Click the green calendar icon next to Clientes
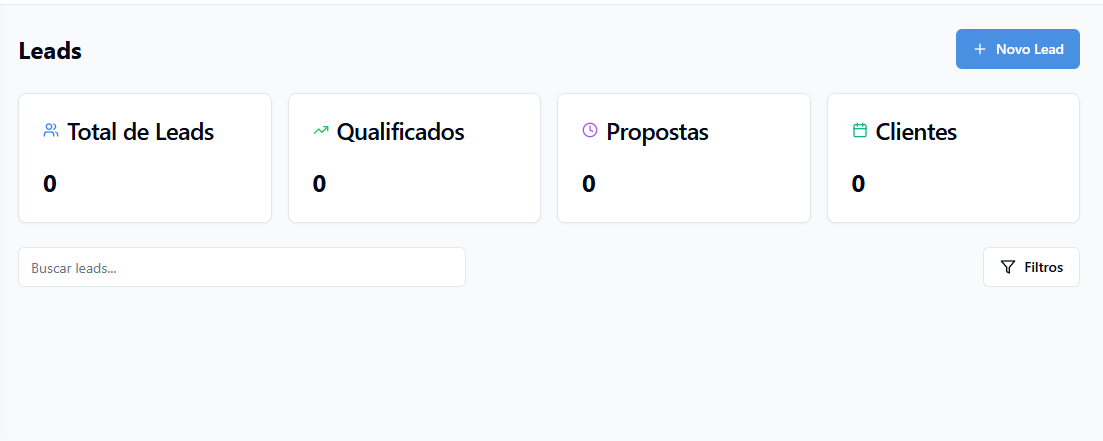This screenshot has width=1103, height=441. (860, 130)
